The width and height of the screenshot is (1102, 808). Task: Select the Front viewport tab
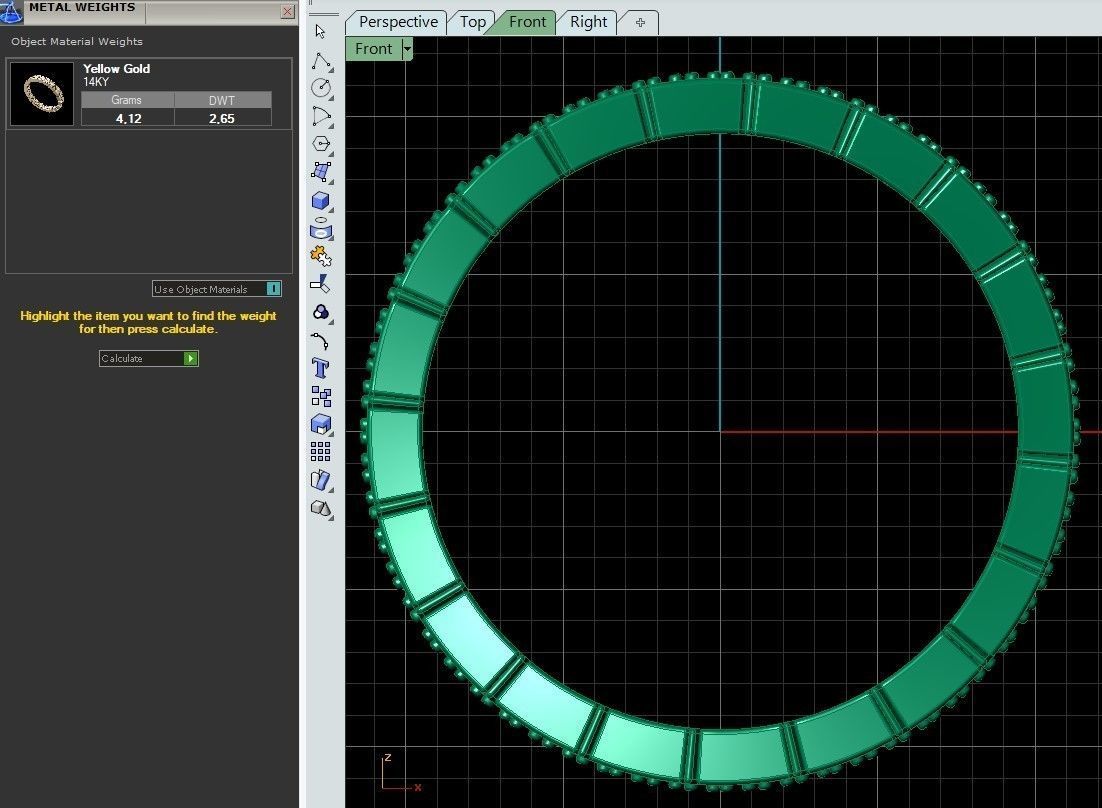coord(527,22)
